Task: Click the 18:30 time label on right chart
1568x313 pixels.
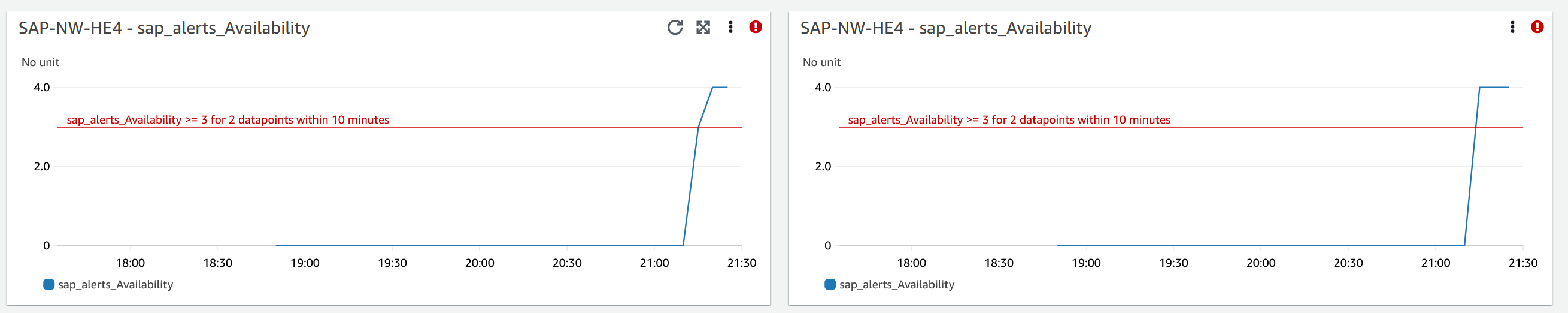Action: coord(999,263)
